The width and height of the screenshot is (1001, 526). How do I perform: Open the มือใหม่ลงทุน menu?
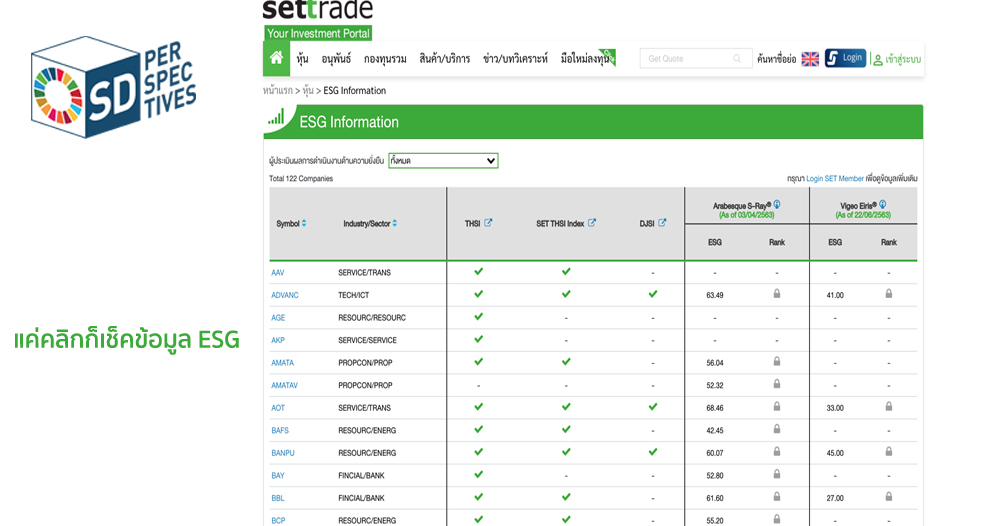pyautogui.click(x=587, y=59)
